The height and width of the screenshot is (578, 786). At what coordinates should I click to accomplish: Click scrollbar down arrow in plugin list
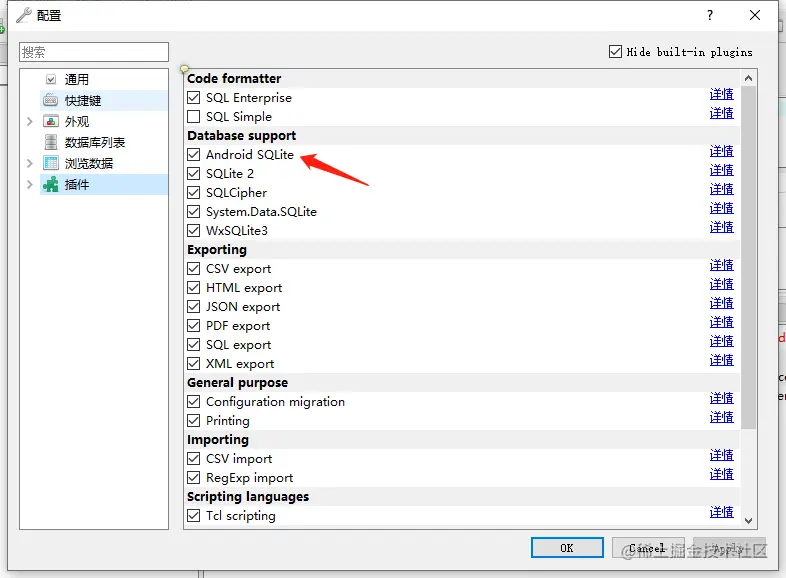coord(748,520)
